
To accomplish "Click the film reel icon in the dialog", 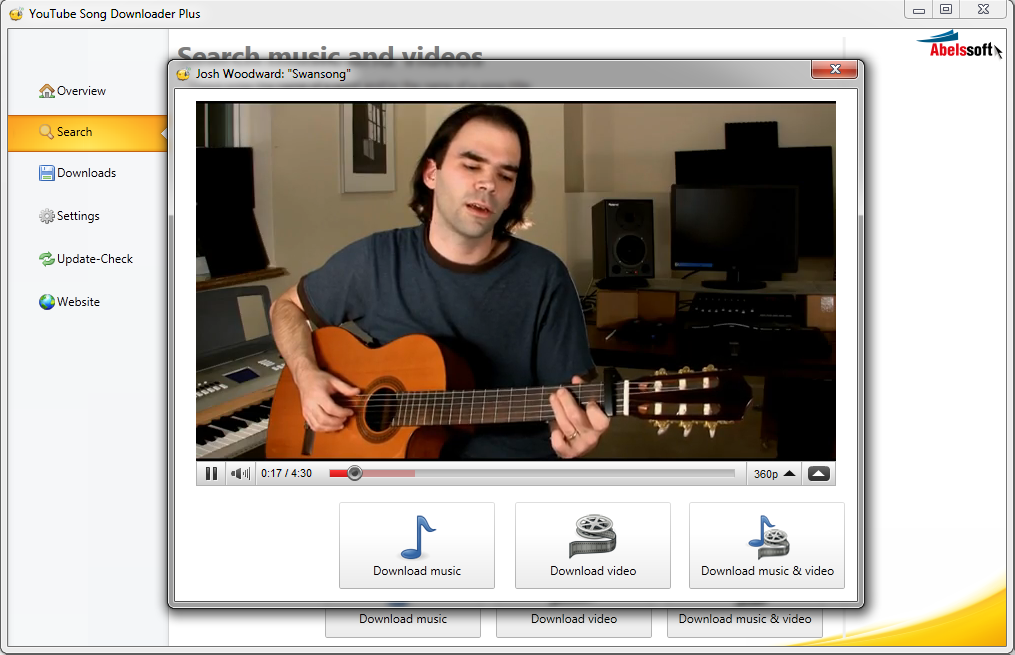I will [593, 536].
